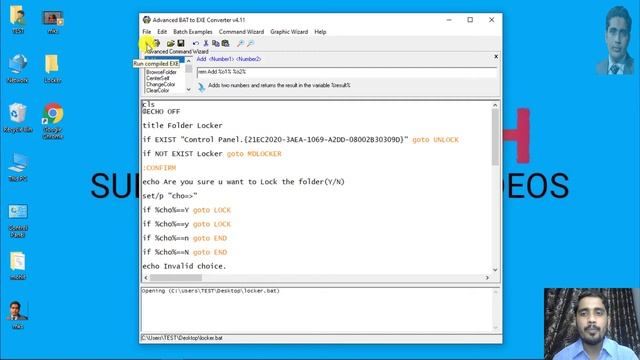
Task: Click the round gear icon left of Open
Action: (156, 43)
